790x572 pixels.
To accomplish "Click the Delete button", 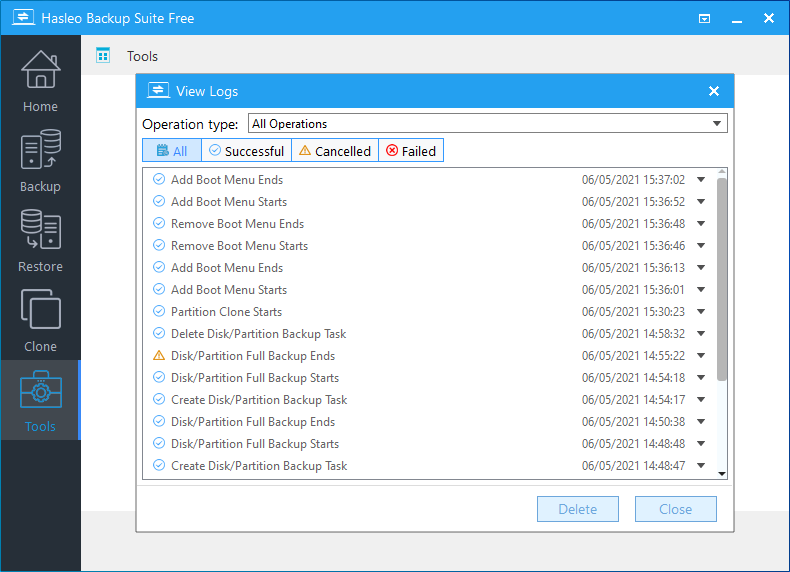I will [577, 509].
